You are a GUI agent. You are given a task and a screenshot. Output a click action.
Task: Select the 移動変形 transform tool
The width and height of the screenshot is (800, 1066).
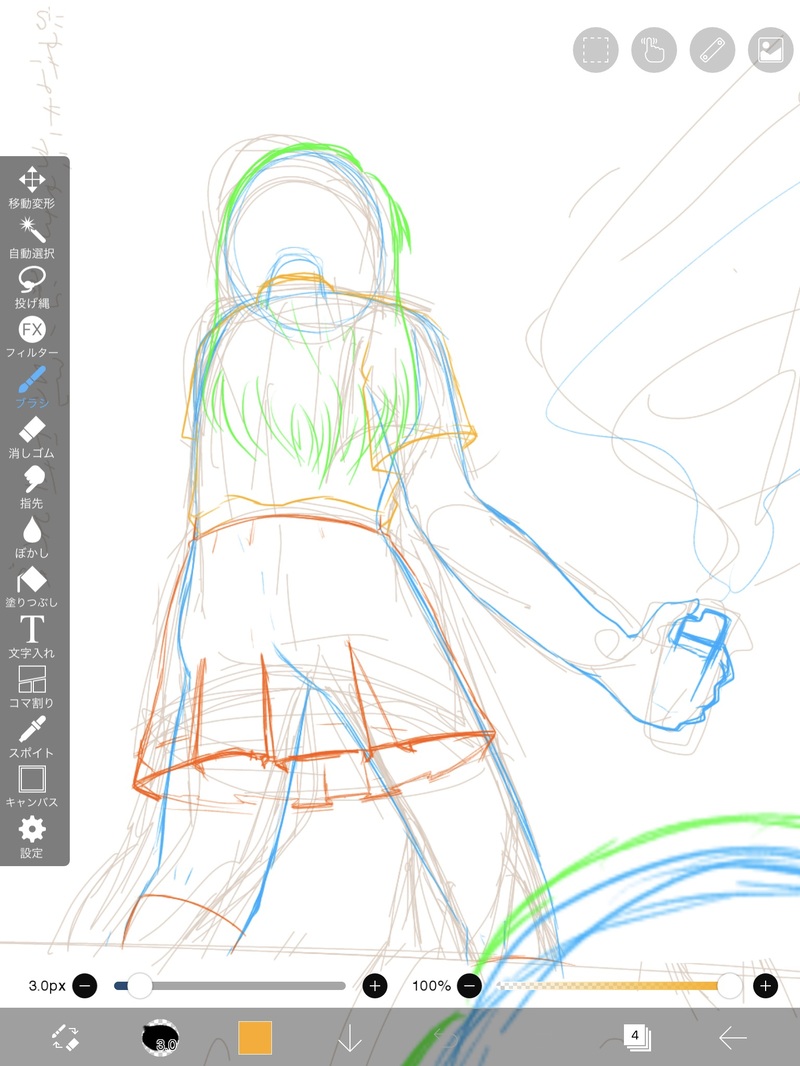pos(32,188)
